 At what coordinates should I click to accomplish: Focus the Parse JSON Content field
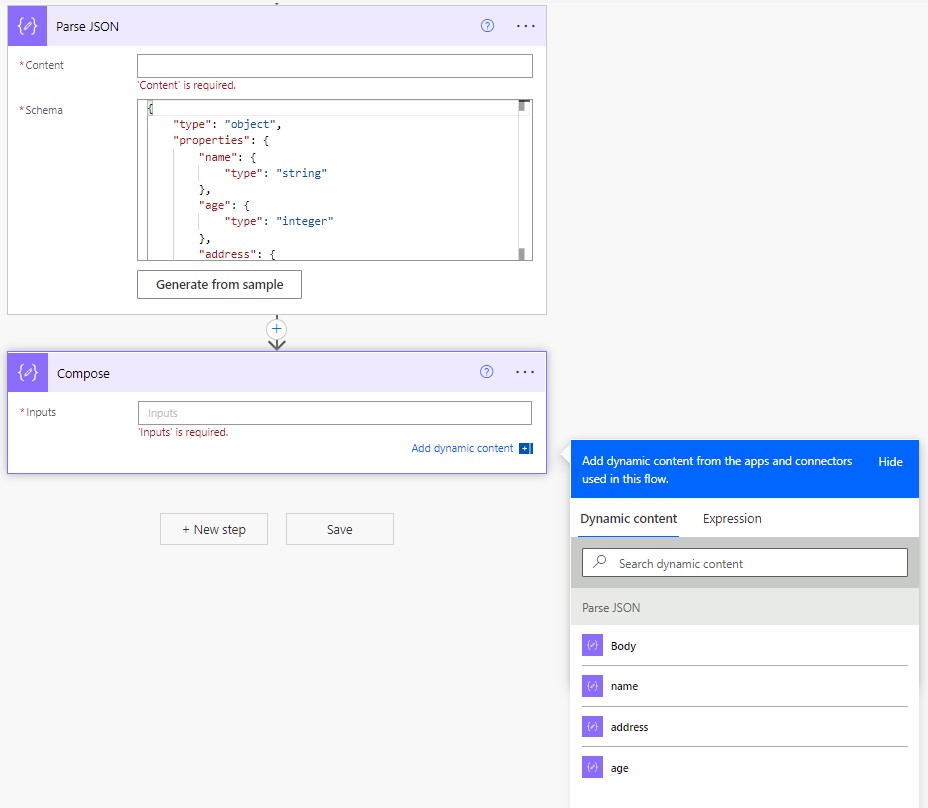click(x=335, y=66)
